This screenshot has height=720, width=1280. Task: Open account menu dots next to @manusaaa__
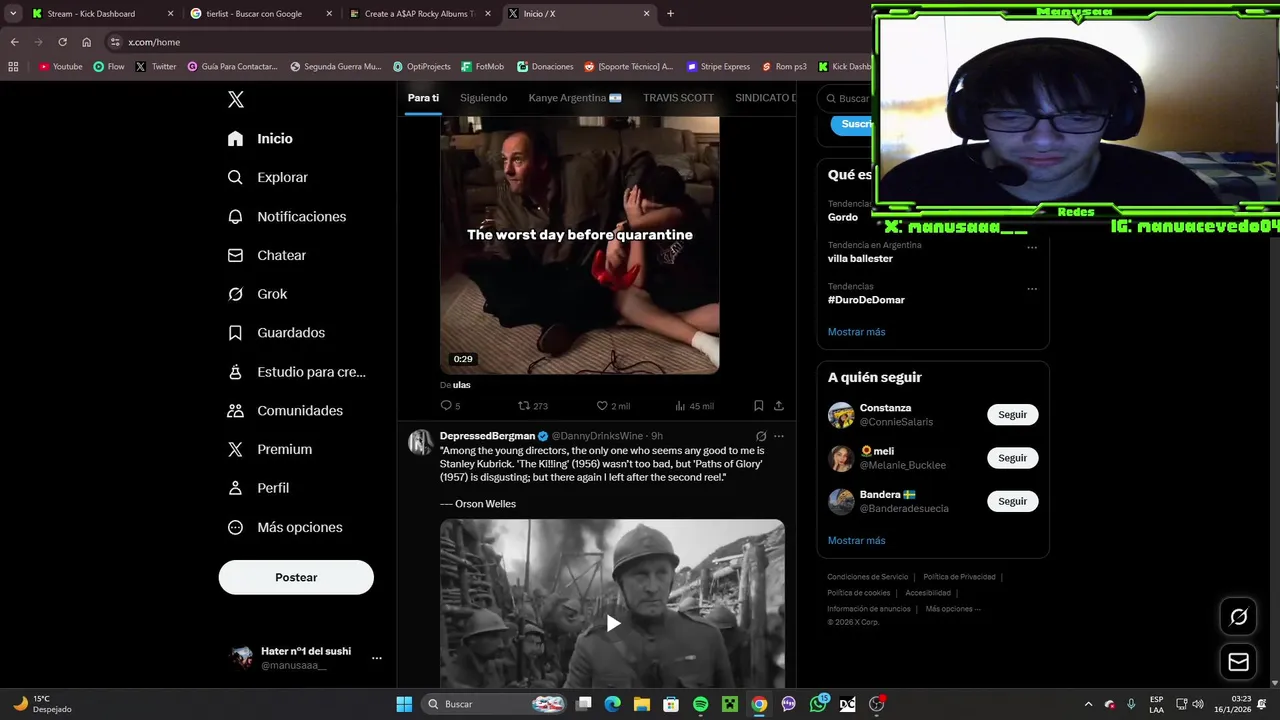377,658
